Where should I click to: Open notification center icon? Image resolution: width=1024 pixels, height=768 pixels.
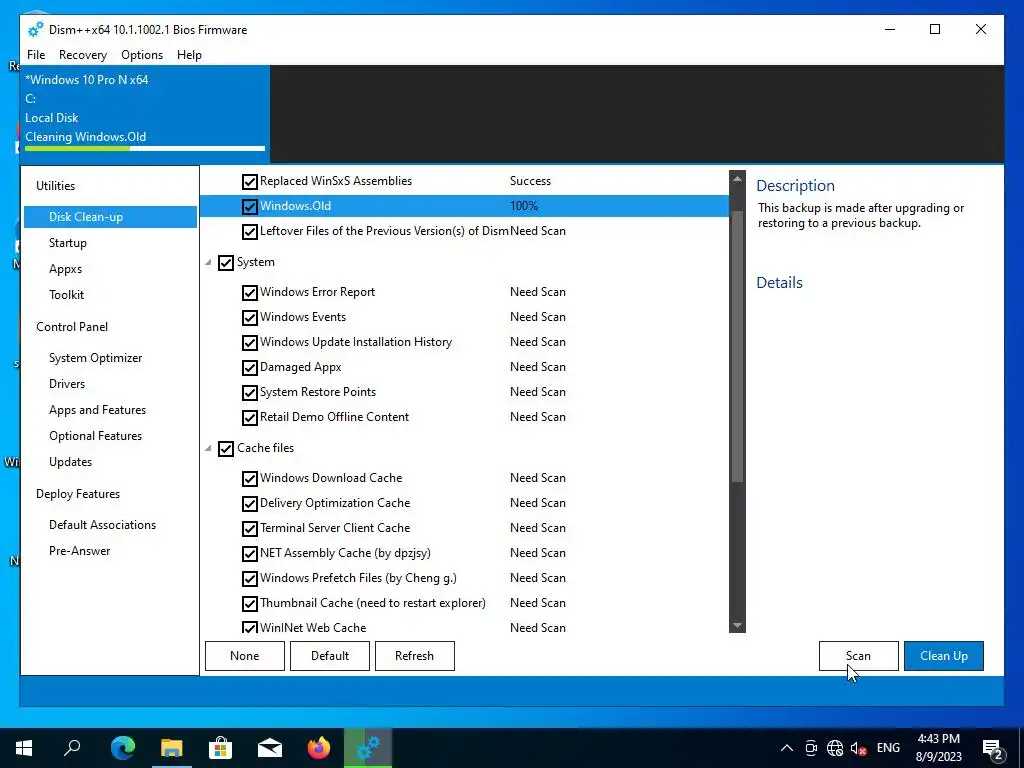(993, 749)
